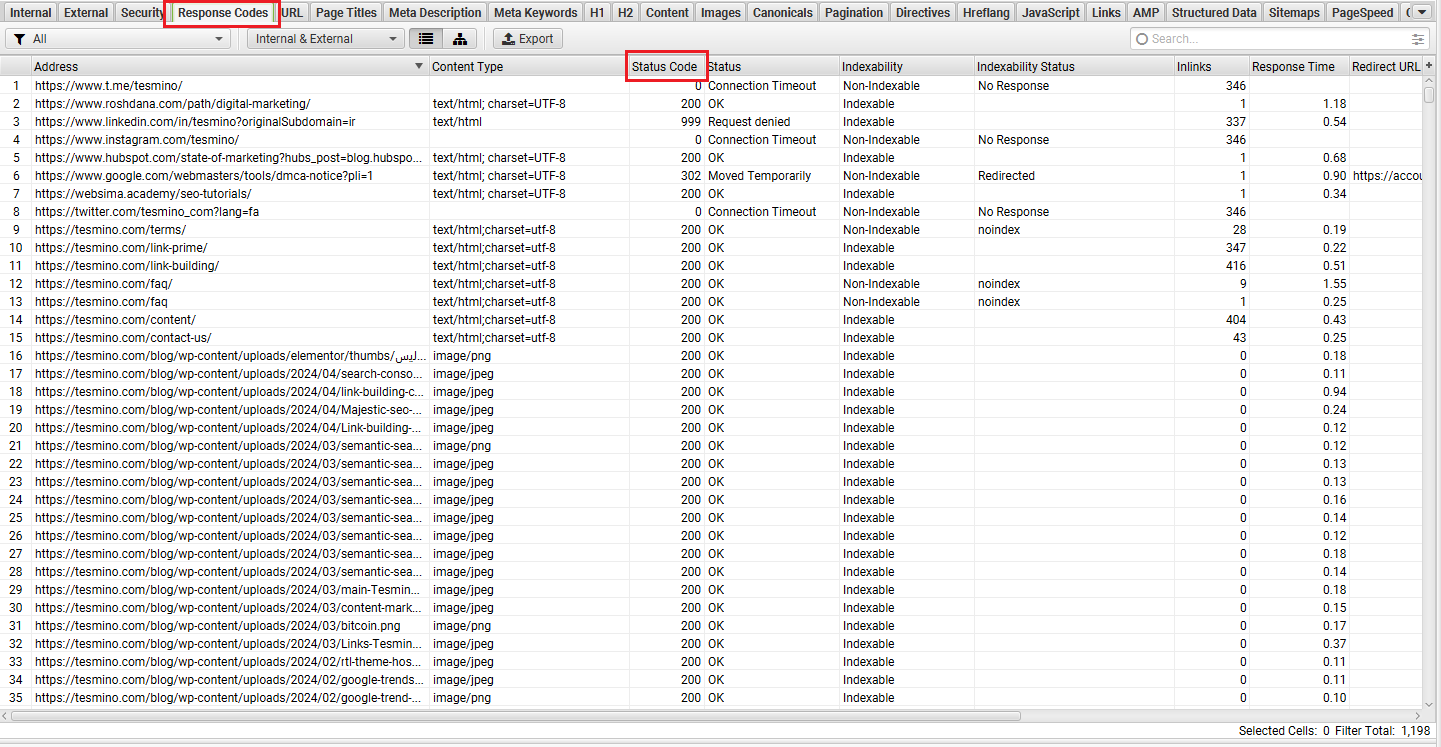
Task: Click the filter funnel All dropdown
Action: (x=118, y=39)
